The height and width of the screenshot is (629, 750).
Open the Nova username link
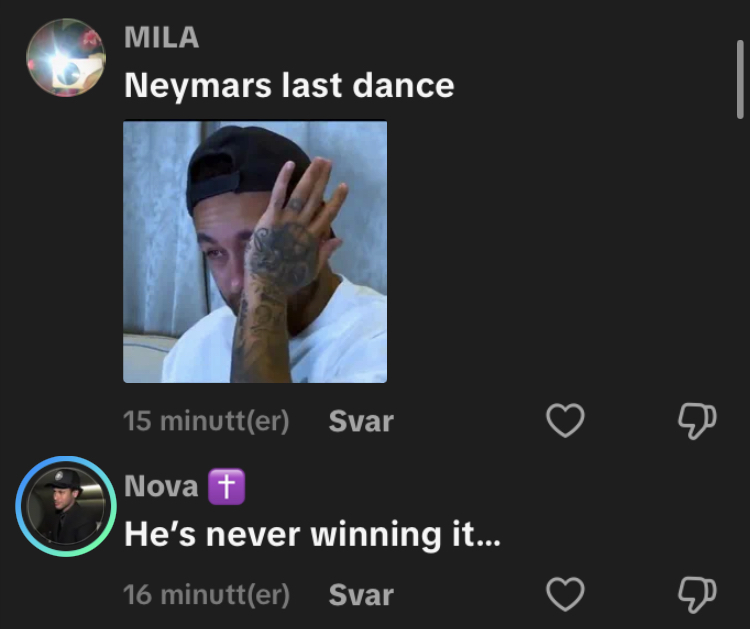(161, 486)
